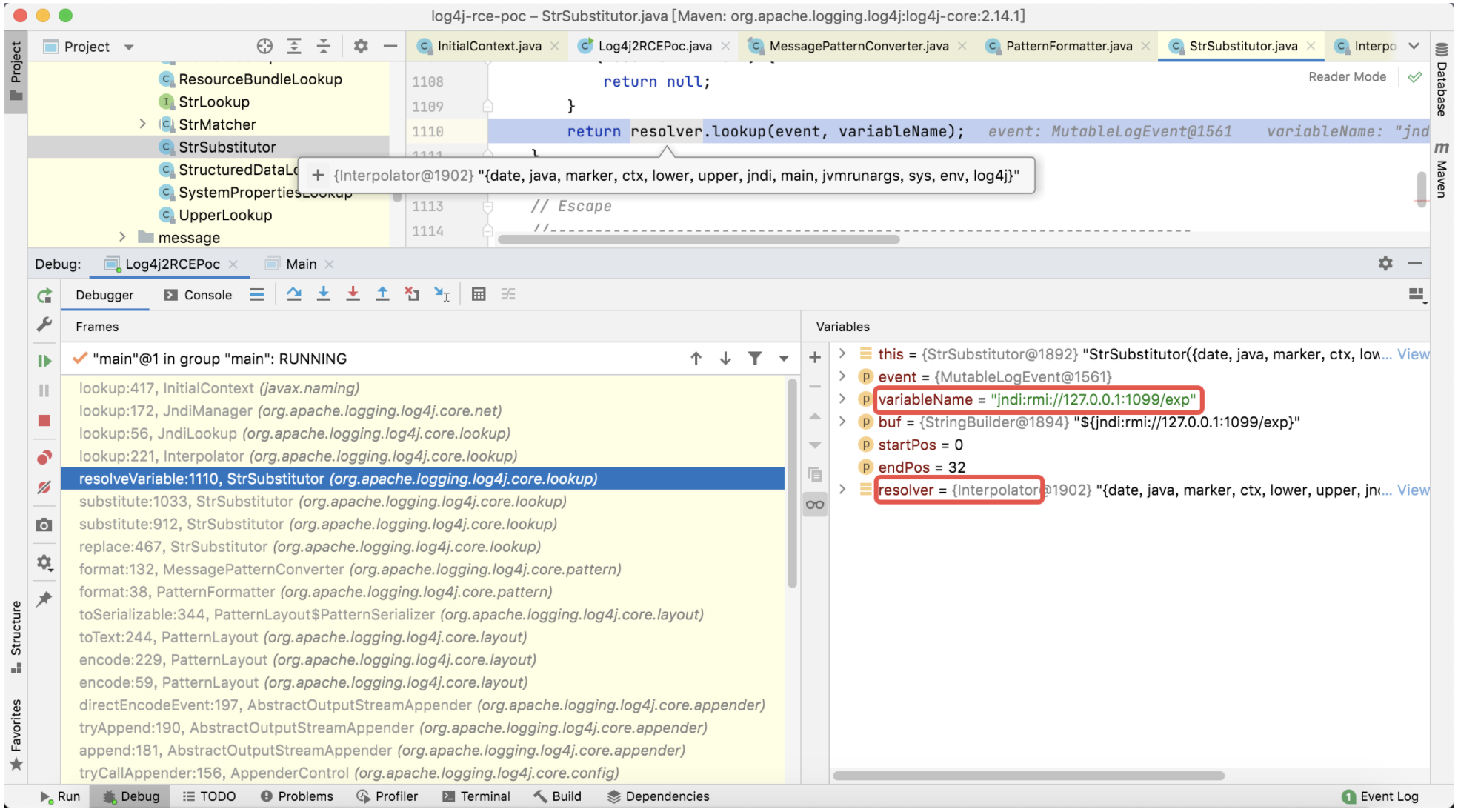Click the wrench modify run configuration icon
The height and width of the screenshot is (812, 1458).
click(x=44, y=325)
